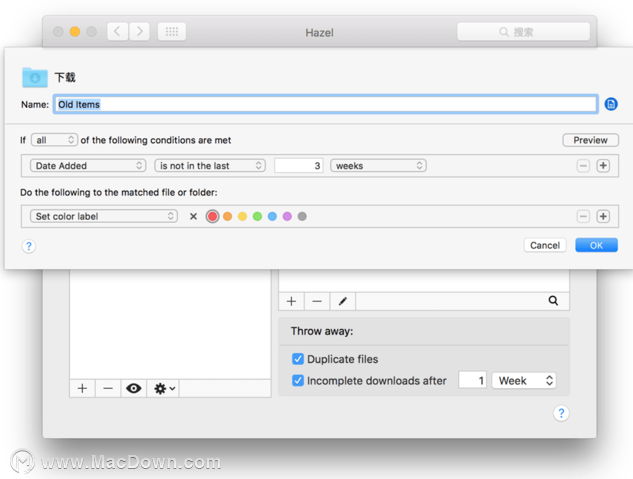Open the 'is not in the last' dropdown

click(x=210, y=165)
